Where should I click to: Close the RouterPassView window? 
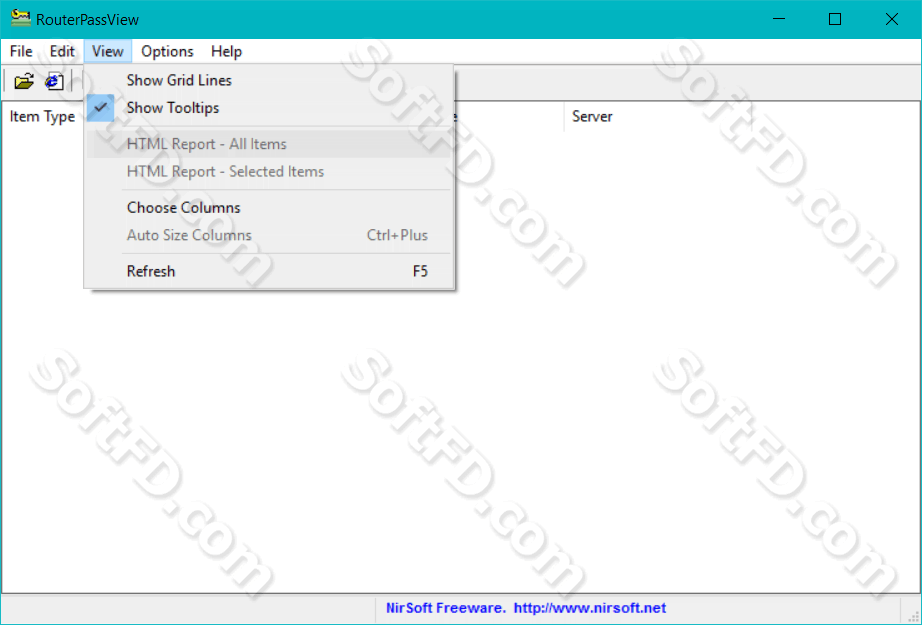(891, 19)
